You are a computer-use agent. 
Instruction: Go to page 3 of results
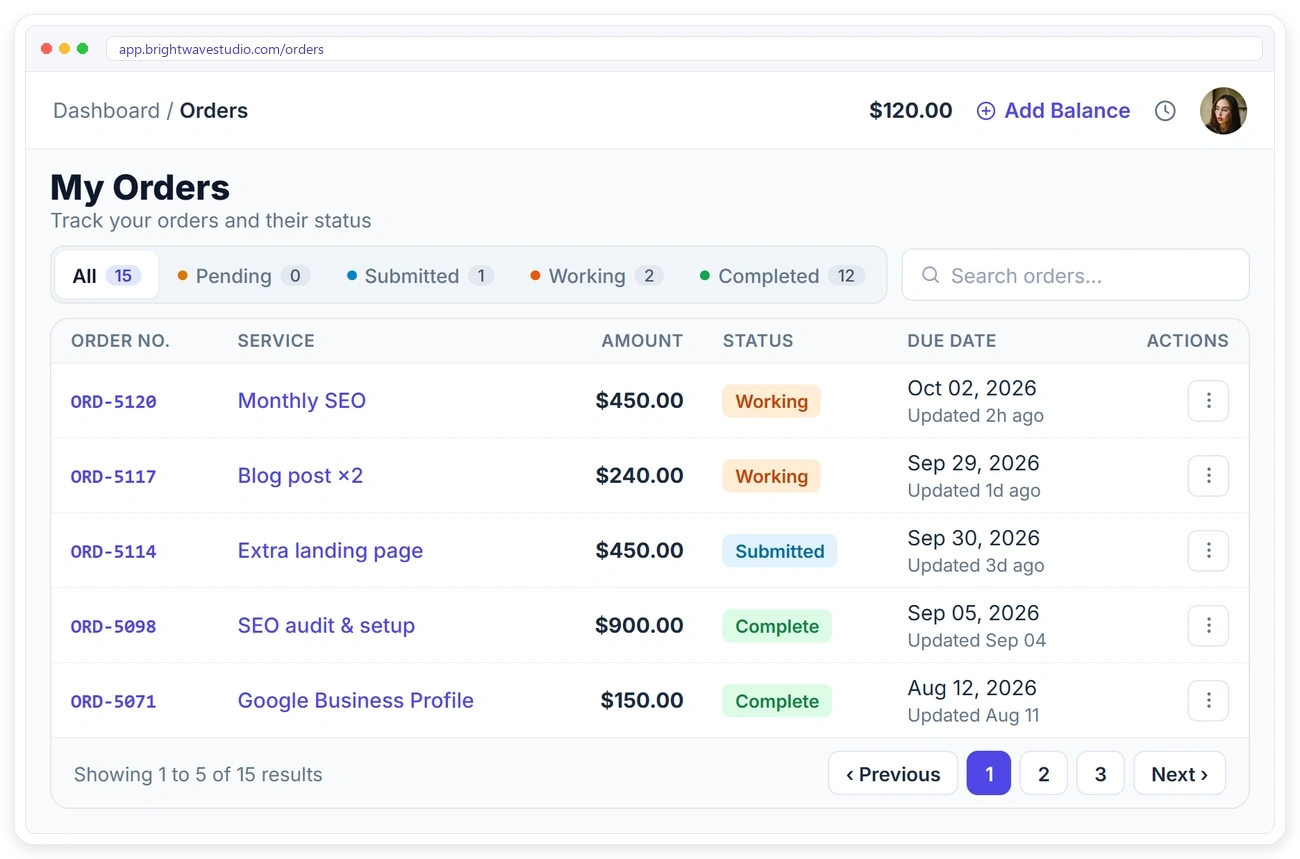point(1101,774)
